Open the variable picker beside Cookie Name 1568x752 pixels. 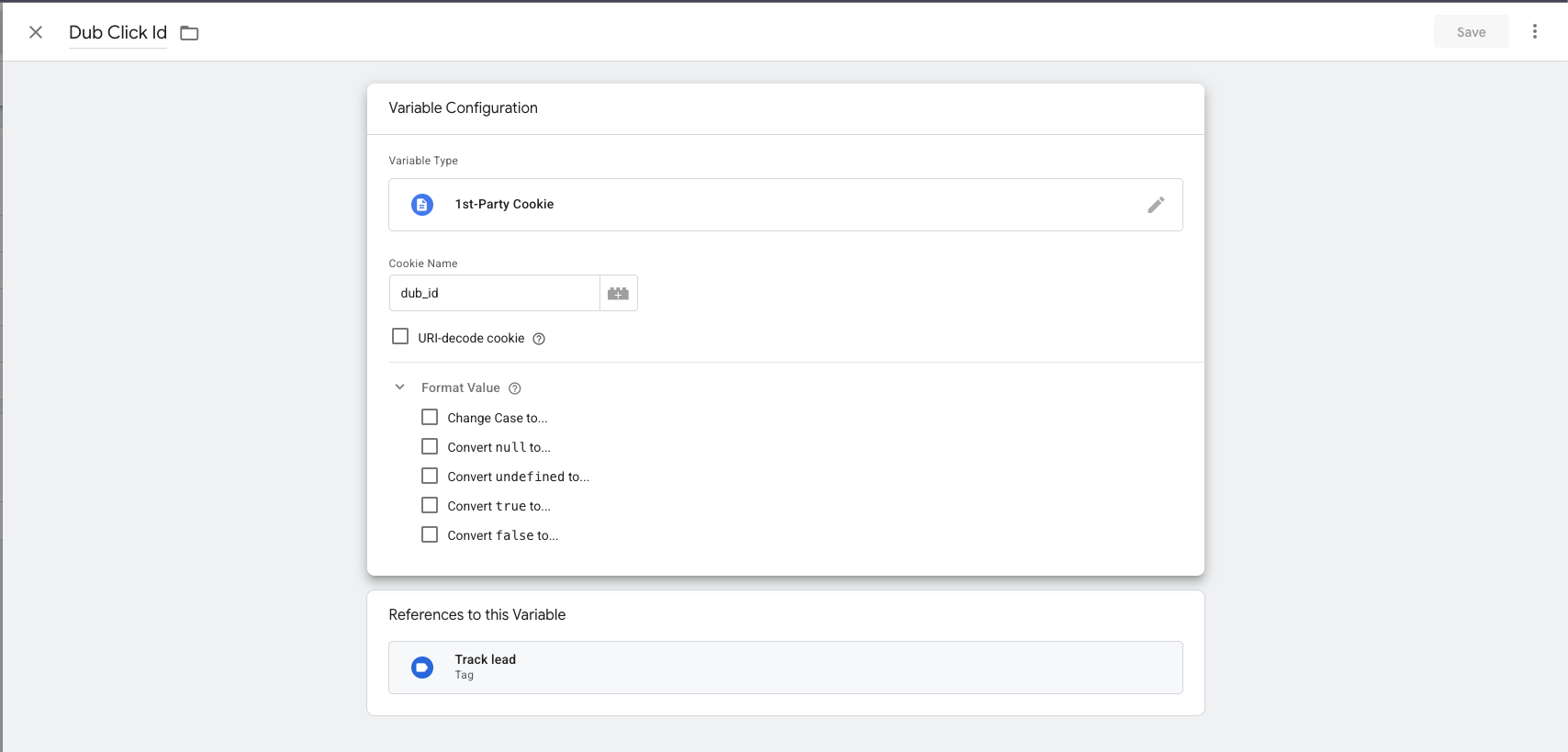point(618,294)
